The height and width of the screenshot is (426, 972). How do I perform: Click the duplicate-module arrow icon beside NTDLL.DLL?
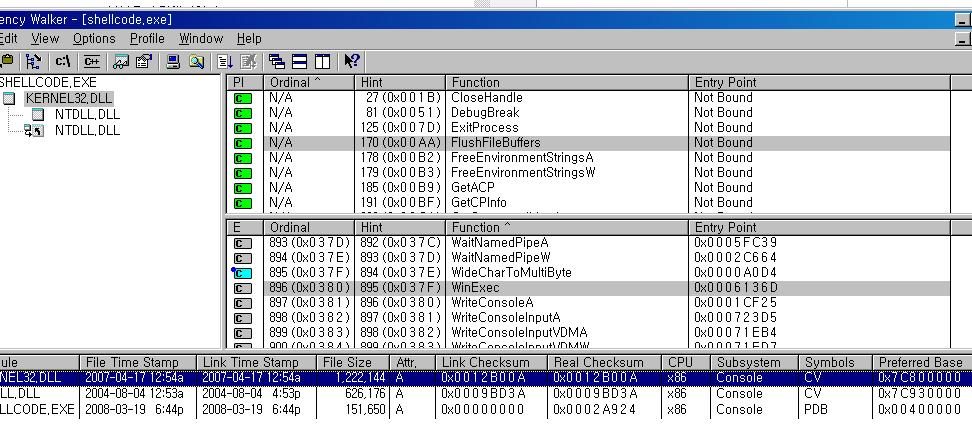pyautogui.click(x=33, y=131)
